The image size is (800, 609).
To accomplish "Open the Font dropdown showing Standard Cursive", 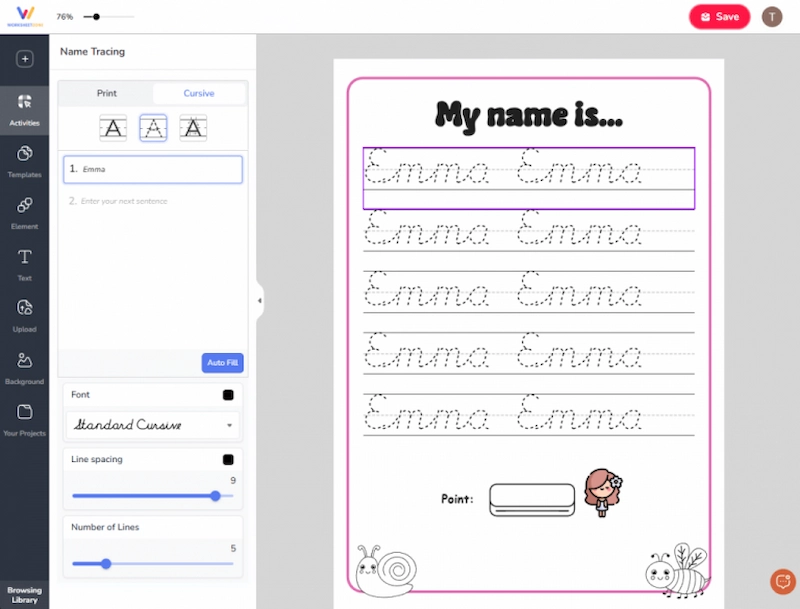I will tap(152, 426).
